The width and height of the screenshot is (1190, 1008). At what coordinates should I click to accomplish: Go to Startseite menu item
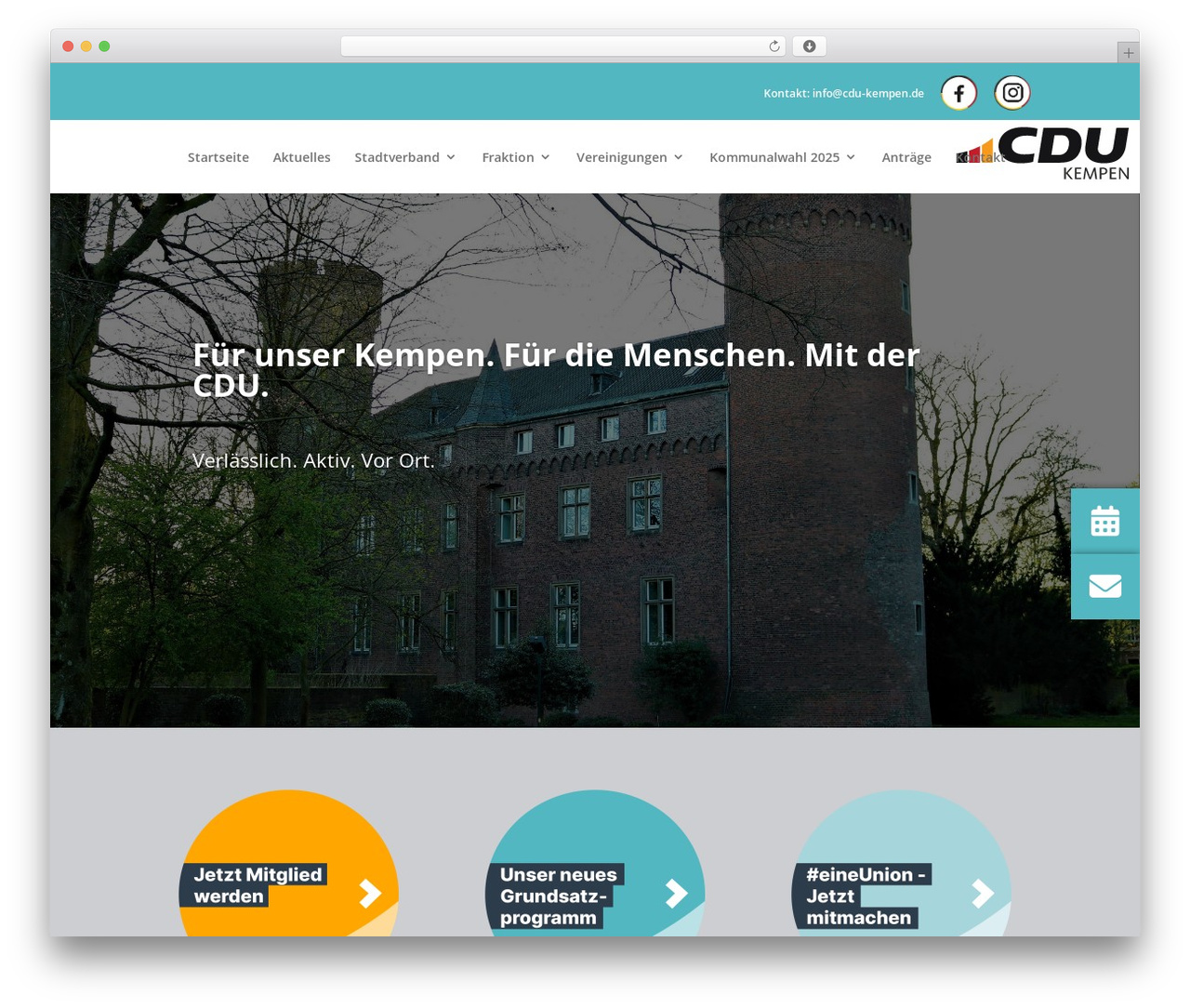pyautogui.click(x=218, y=157)
